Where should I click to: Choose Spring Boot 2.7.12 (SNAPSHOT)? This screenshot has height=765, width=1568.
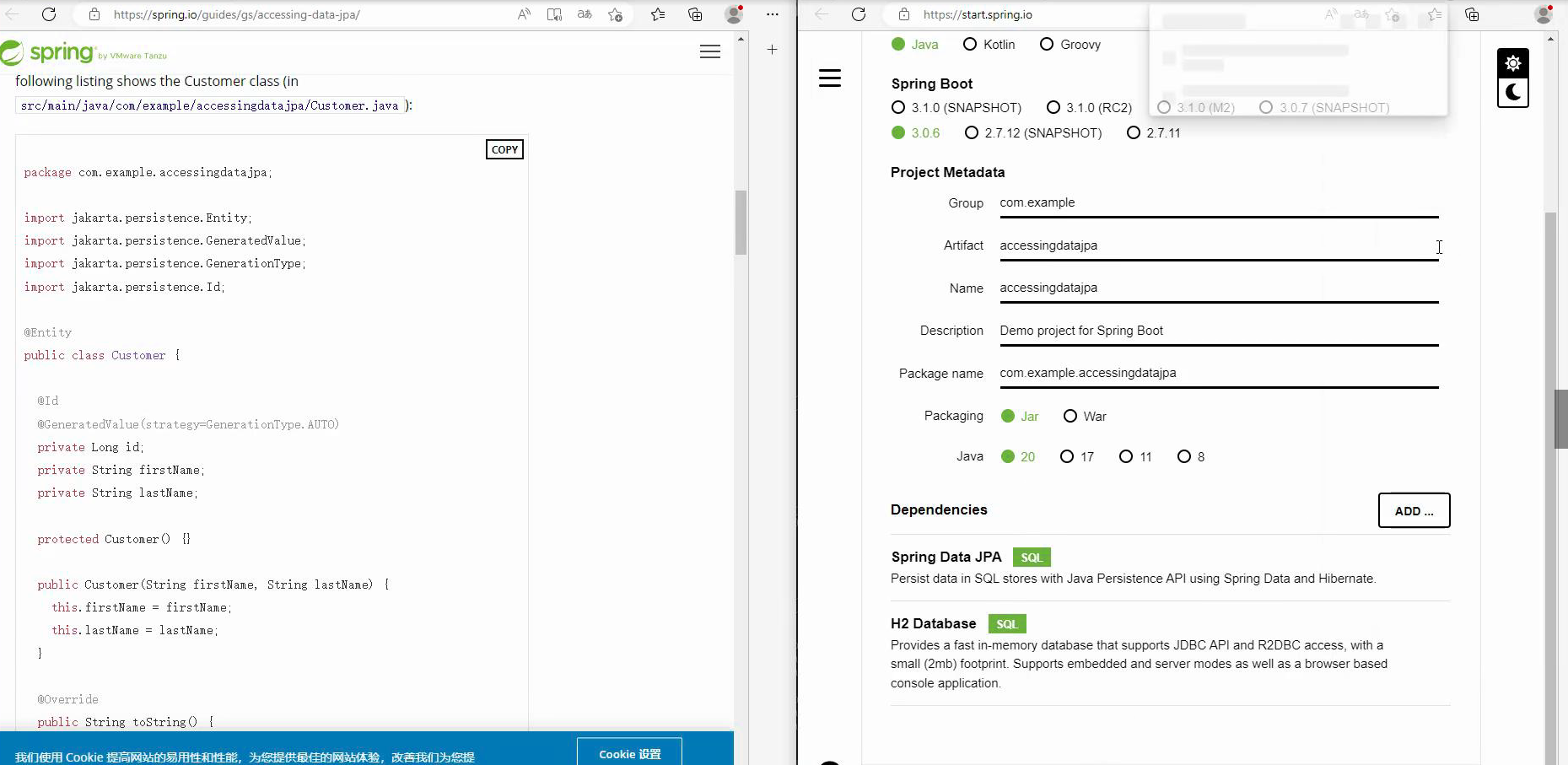[x=1033, y=133]
